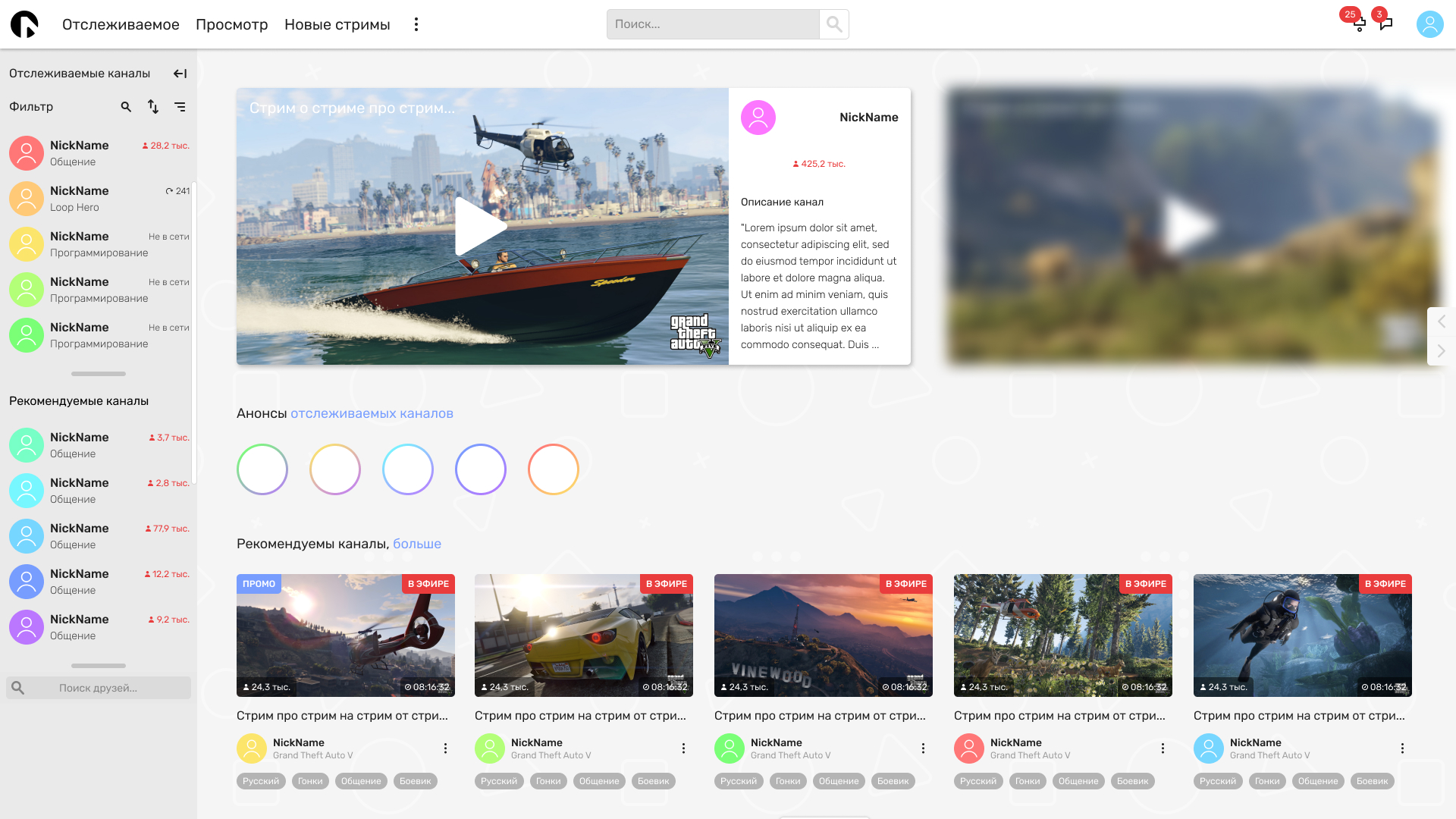This screenshot has height=819, width=1456.
Task: Open the filter list options icon
Action: click(180, 107)
